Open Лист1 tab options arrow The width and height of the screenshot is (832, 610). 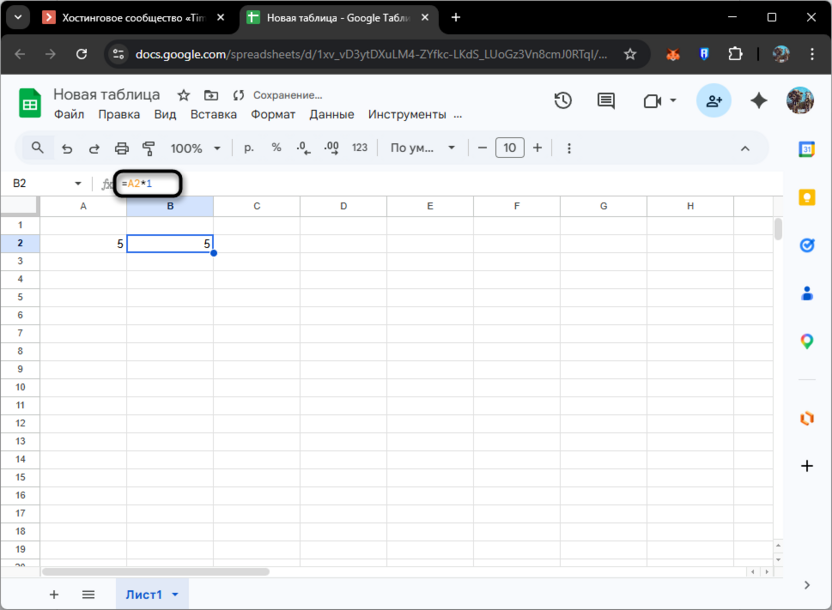[175, 595]
